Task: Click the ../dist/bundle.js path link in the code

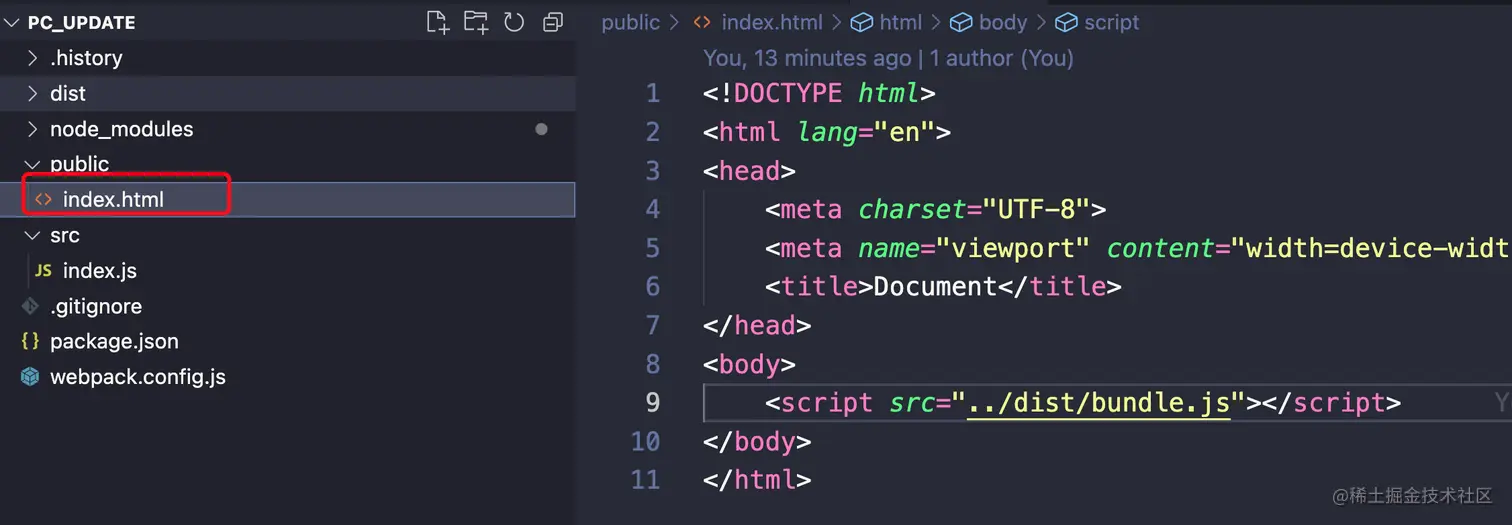Action: (1098, 403)
